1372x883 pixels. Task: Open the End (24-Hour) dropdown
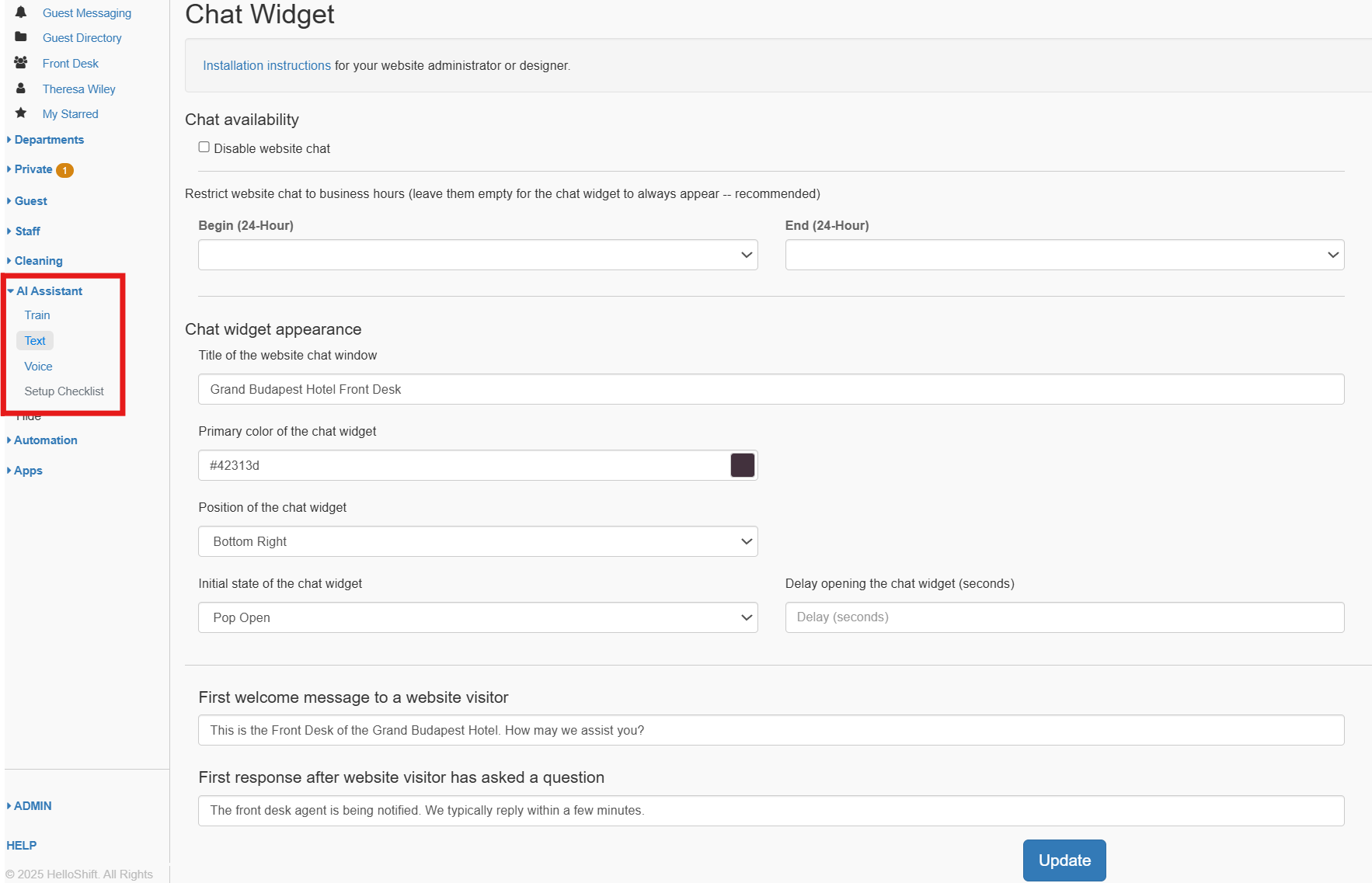(1064, 255)
